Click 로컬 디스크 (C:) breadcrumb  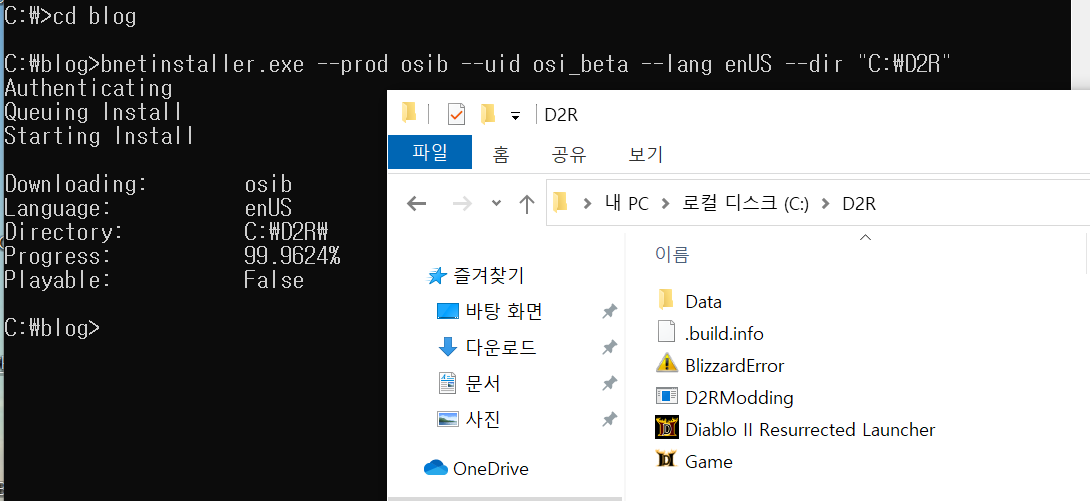[x=745, y=204]
